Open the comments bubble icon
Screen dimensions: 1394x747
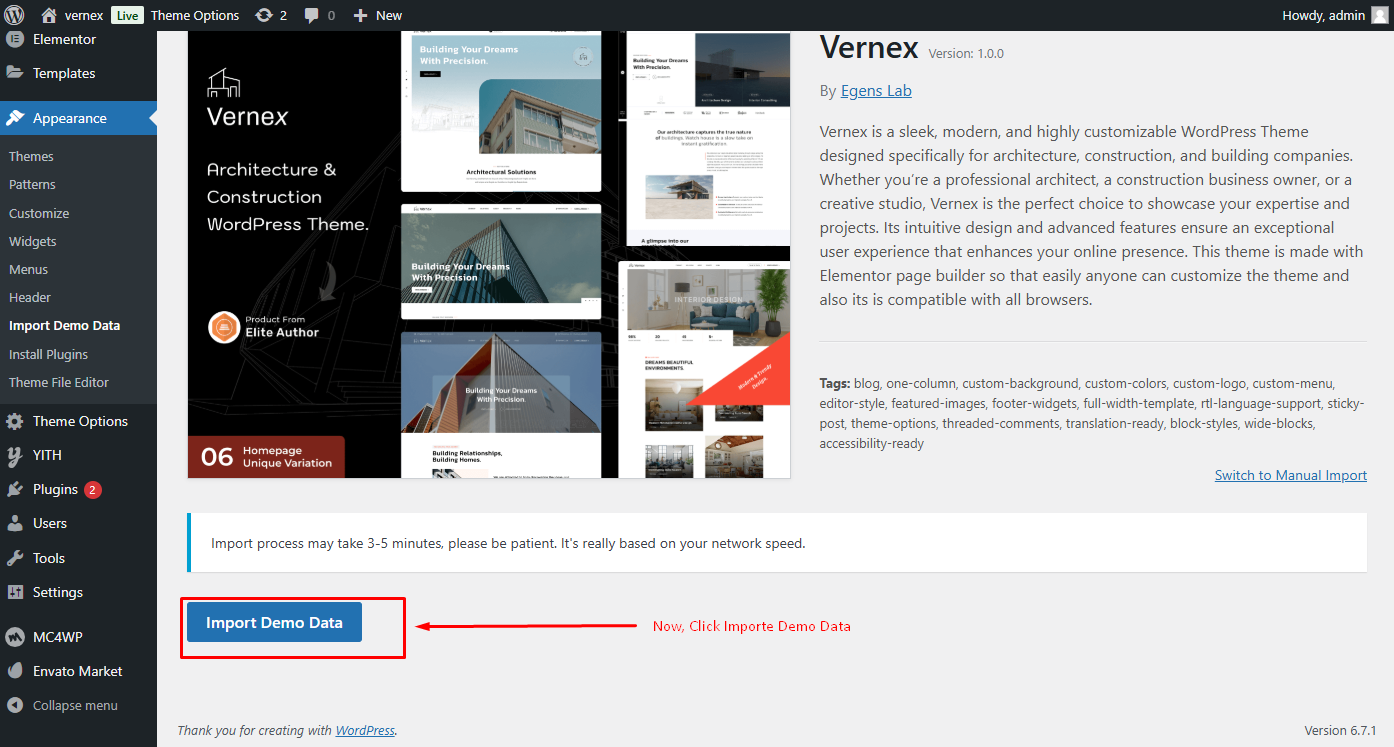(x=312, y=16)
